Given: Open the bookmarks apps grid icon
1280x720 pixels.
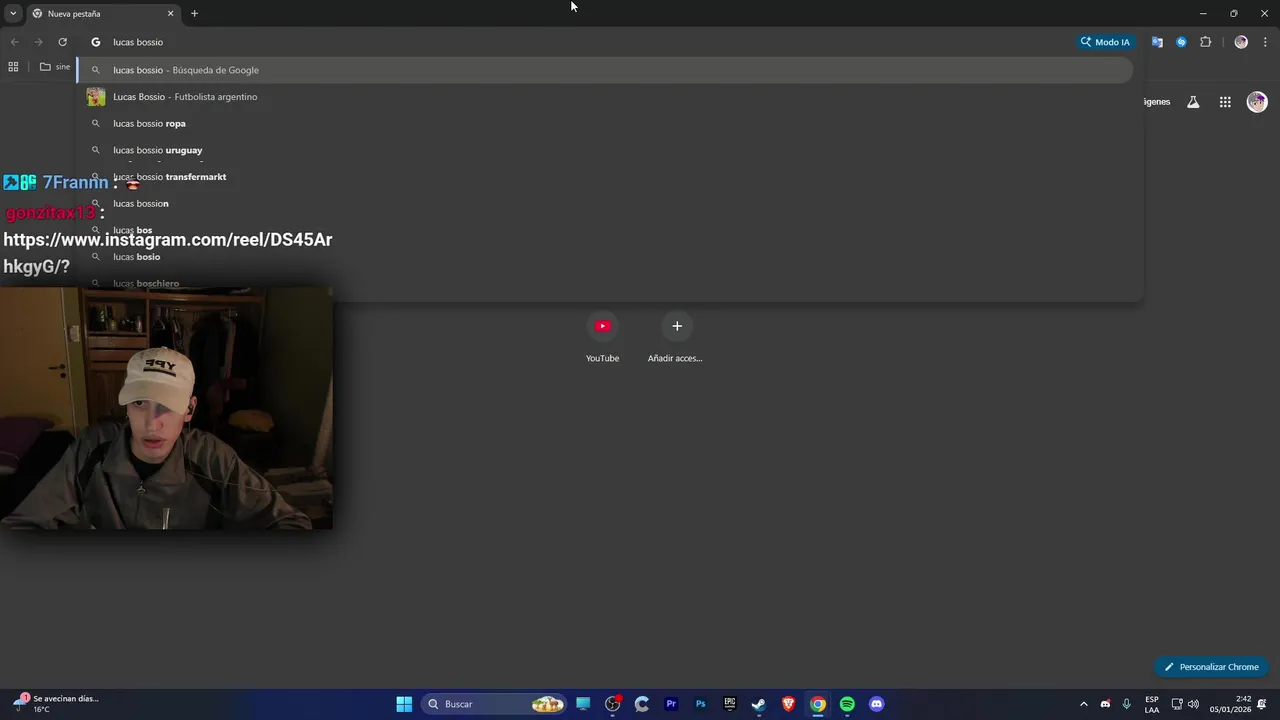Looking at the screenshot, I should tap(13, 67).
